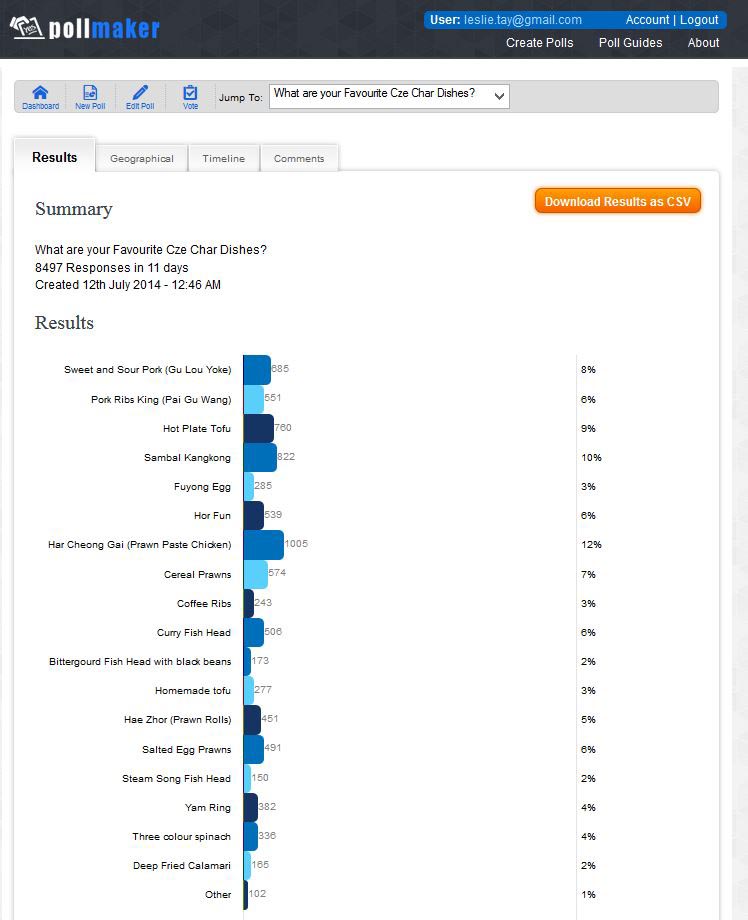
Task: Click the leslie.tay@gmail.com user email
Action: pyautogui.click(x=523, y=20)
